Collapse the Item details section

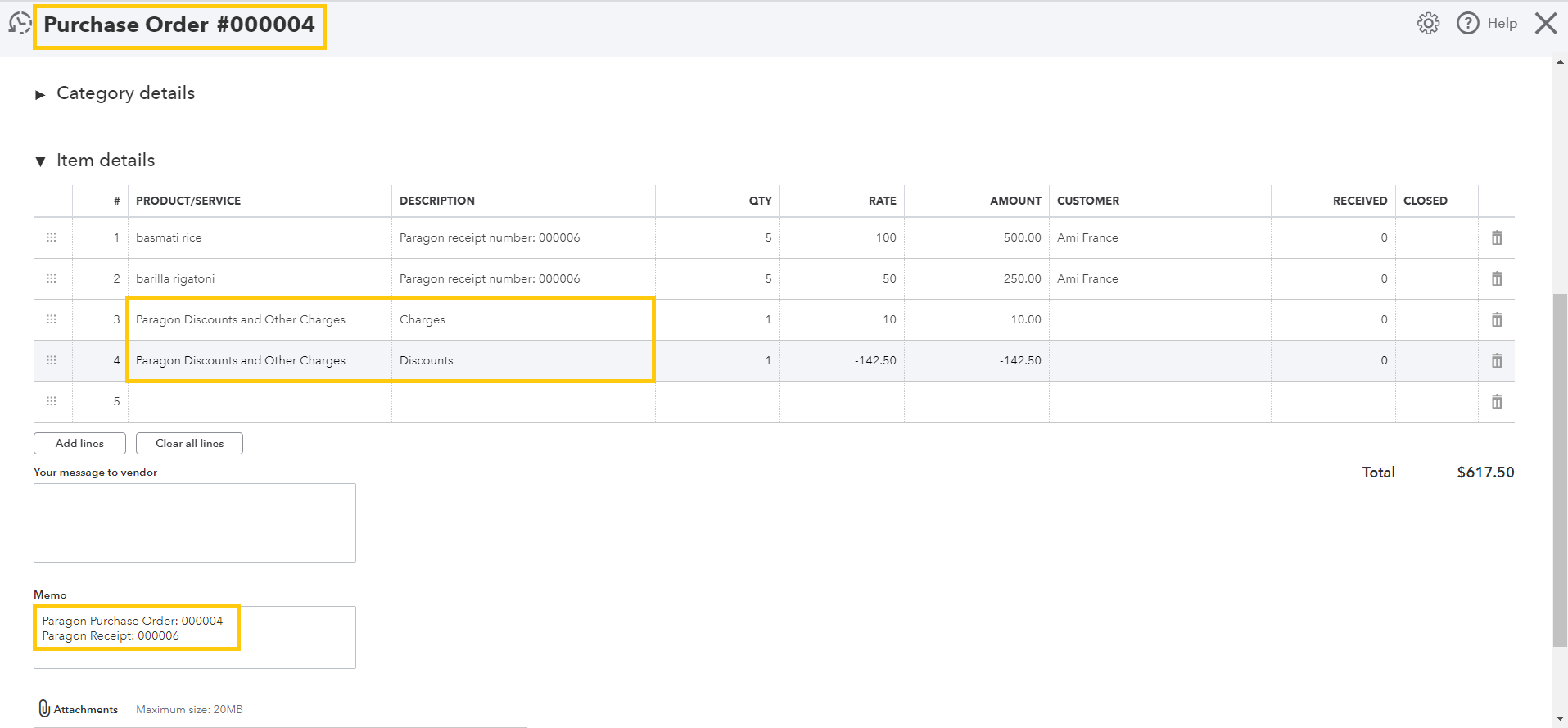pos(40,161)
